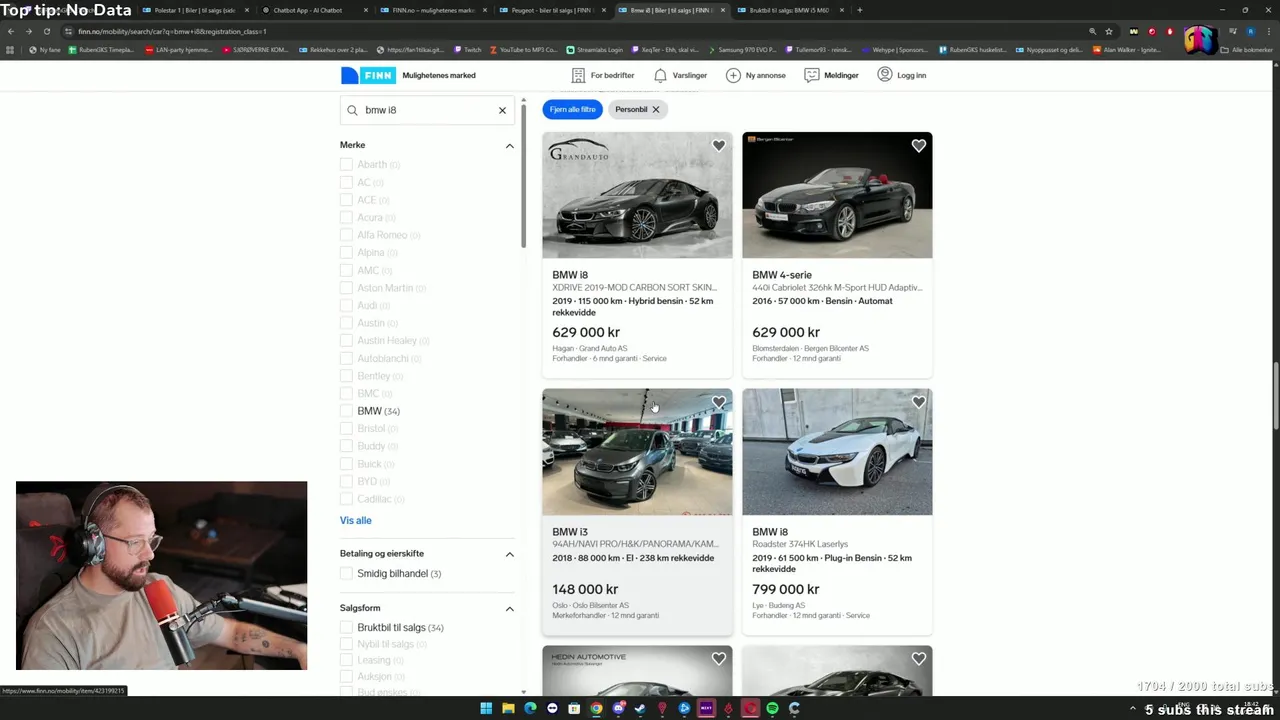Collapse the Salgsform section

tap(509, 608)
